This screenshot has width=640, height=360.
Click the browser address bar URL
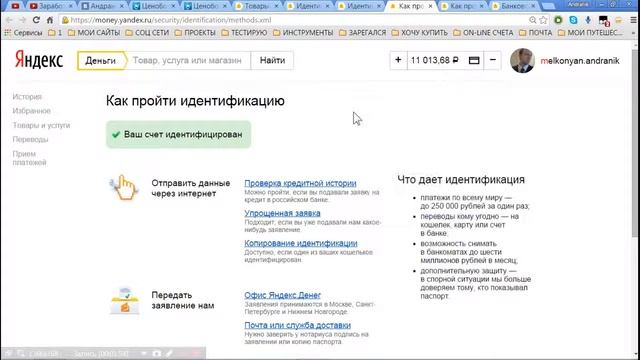(x=171, y=20)
